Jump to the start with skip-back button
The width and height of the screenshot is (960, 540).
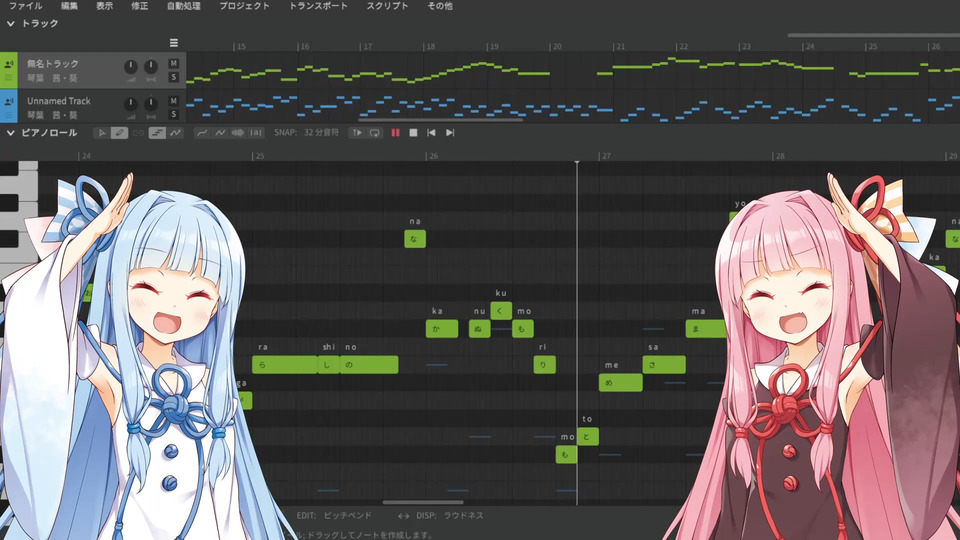pyautogui.click(x=431, y=133)
